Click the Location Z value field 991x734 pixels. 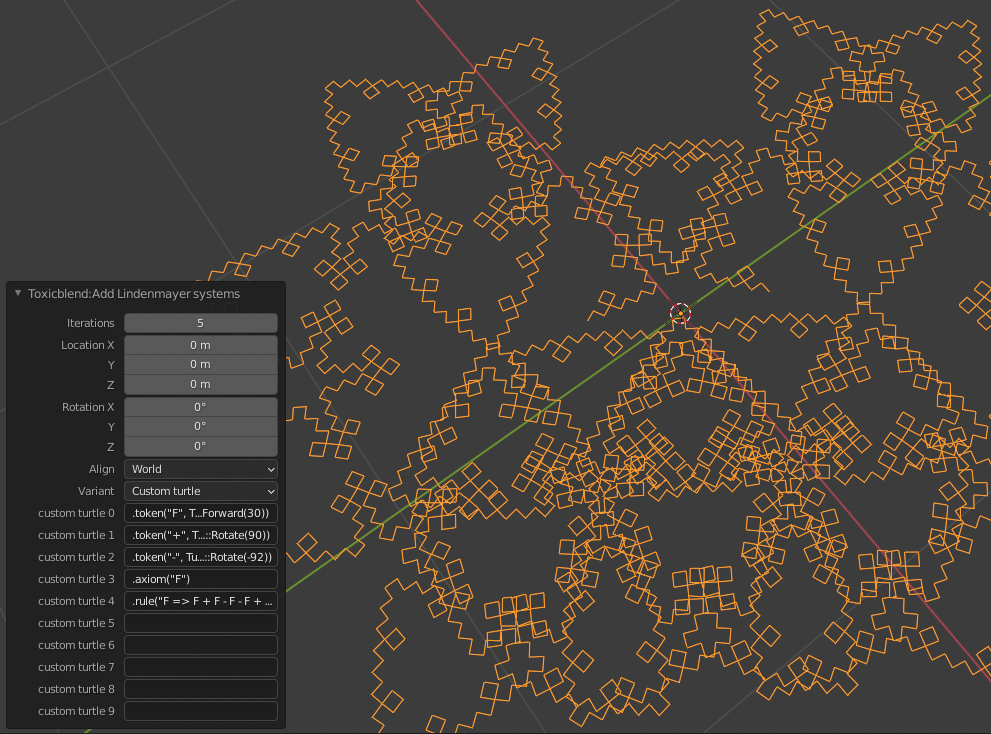pos(200,384)
